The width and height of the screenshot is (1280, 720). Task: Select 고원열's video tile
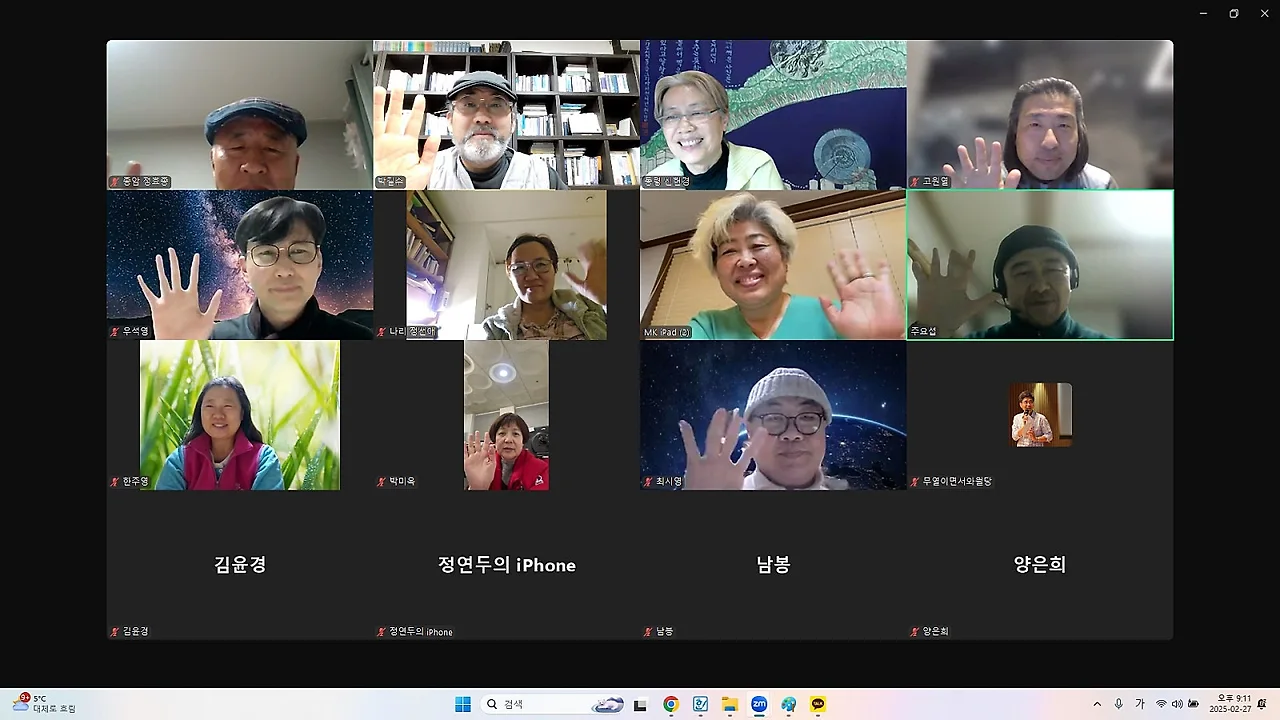click(x=1040, y=115)
